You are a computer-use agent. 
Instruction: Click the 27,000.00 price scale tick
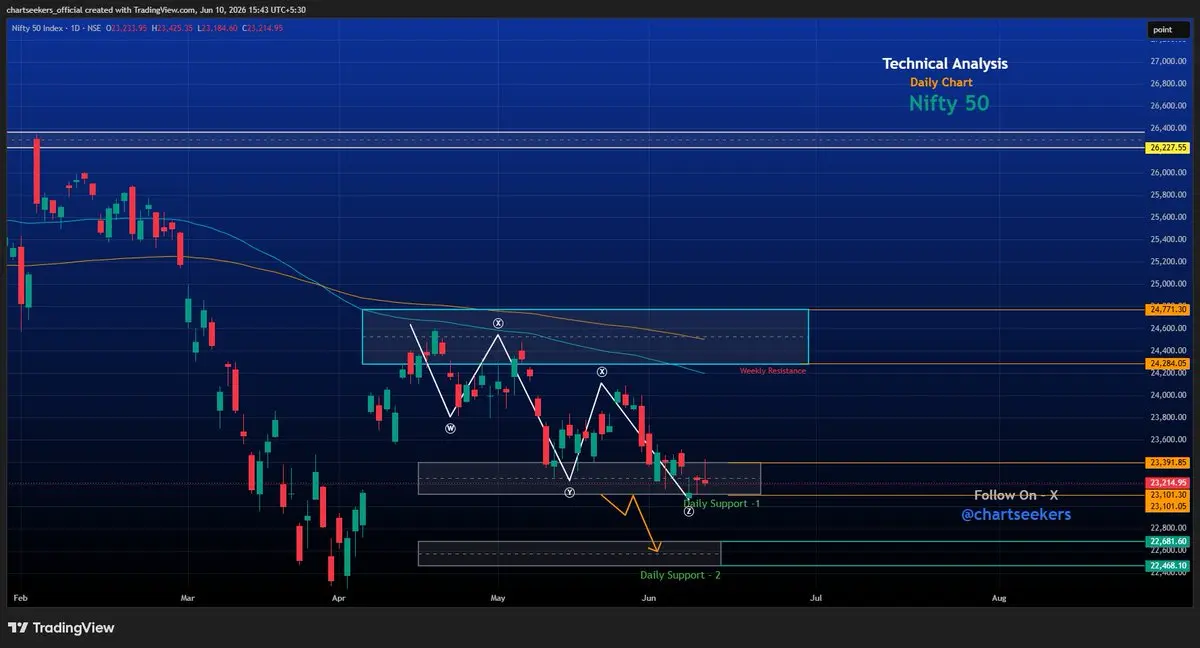click(1168, 62)
